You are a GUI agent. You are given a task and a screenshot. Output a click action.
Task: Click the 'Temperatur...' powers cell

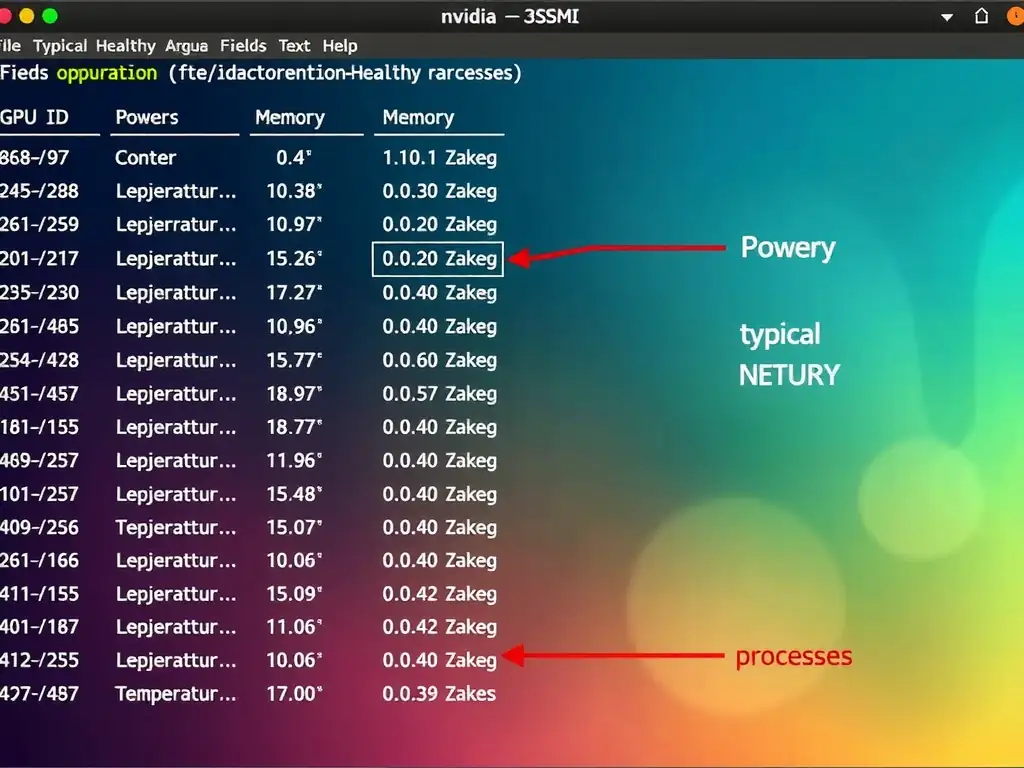[176, 694]
